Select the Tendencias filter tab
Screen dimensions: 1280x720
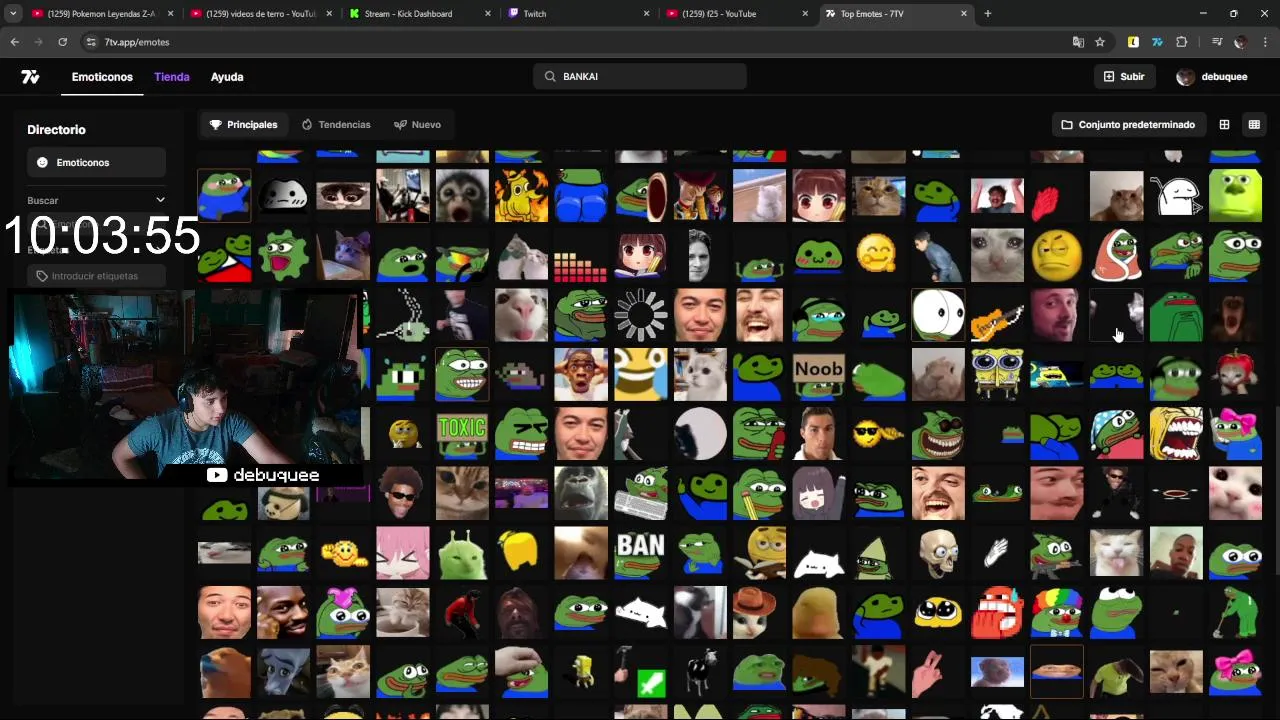tap(336, 125)
